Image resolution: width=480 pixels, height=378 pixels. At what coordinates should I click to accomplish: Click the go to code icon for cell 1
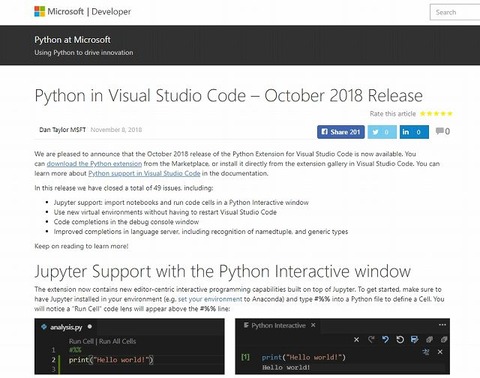coord(426,352)
